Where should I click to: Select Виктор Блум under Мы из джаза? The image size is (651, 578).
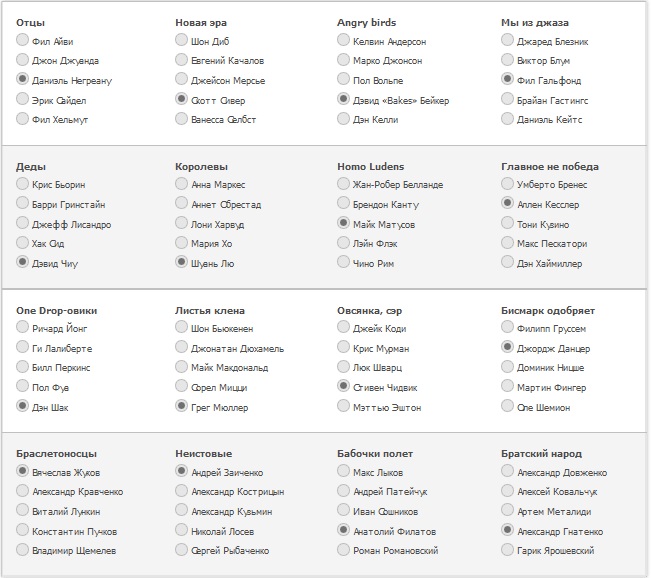tap(508, 61)
